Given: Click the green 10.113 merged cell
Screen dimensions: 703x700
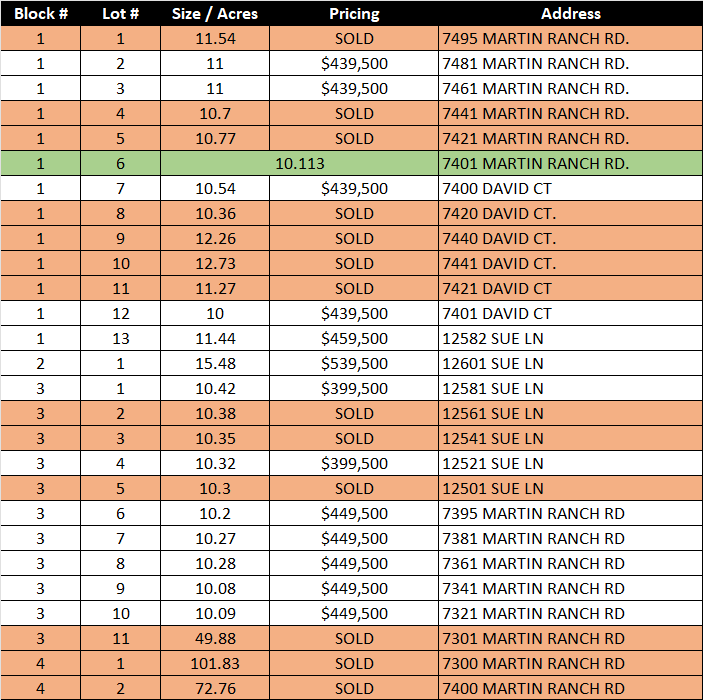Looking at the screenshot, I should coord(299,163).
